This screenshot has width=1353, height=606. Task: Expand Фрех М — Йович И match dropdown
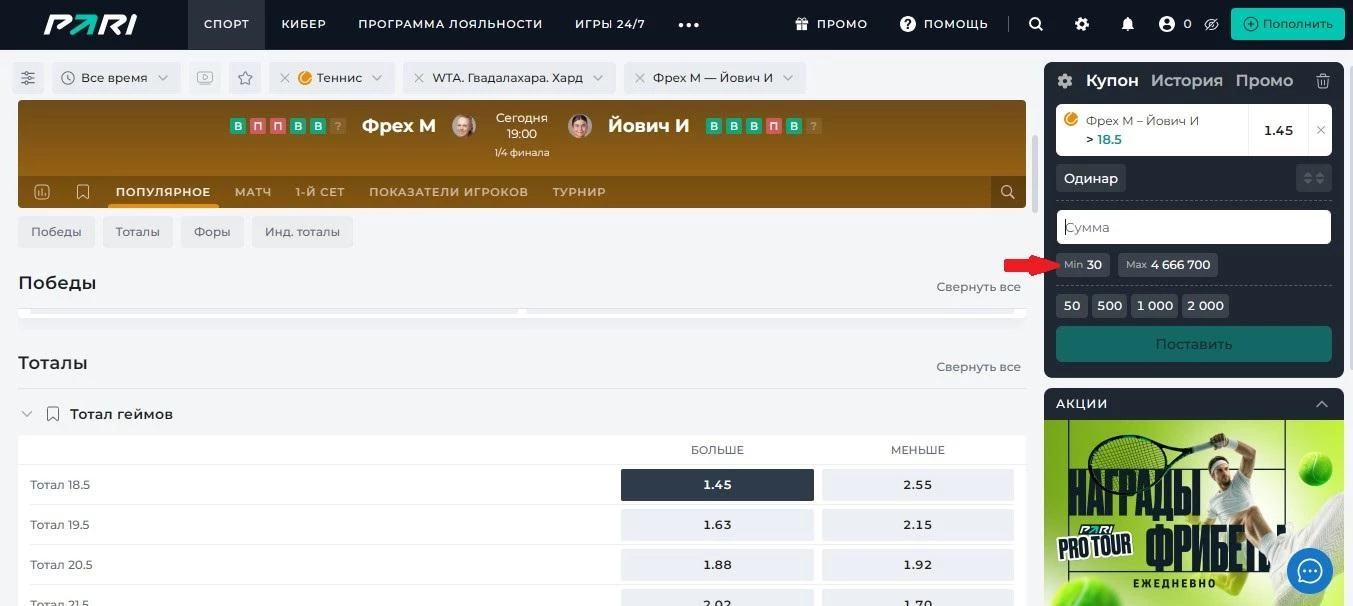[x=788, y=78]
